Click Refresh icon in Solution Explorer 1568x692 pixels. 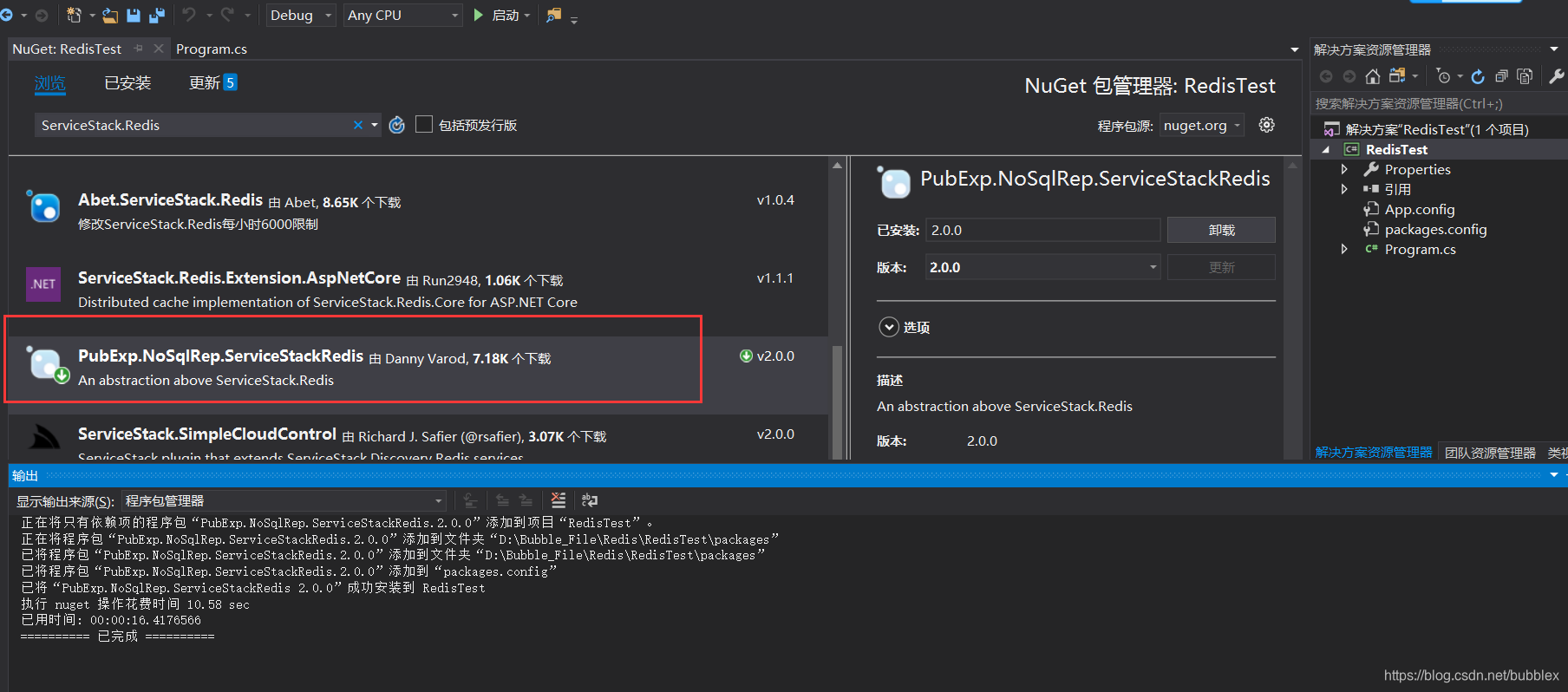(1478, 76)
